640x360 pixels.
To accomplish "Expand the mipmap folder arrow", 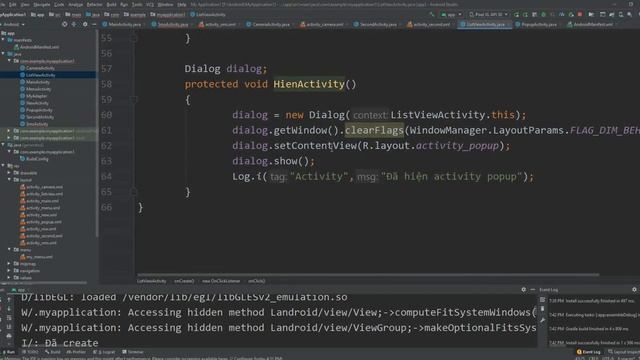I will click(x=9, y=264).
